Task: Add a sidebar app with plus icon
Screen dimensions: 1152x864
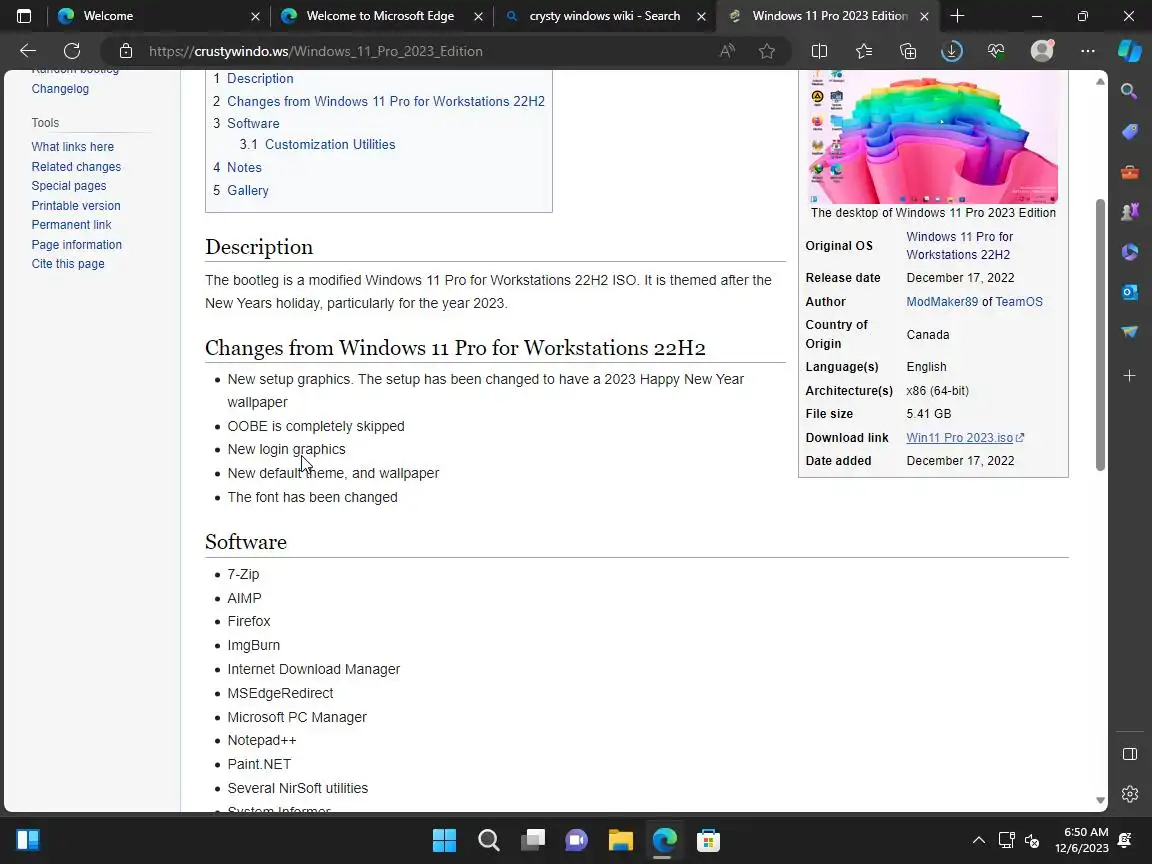Action: pos(1129,375)
